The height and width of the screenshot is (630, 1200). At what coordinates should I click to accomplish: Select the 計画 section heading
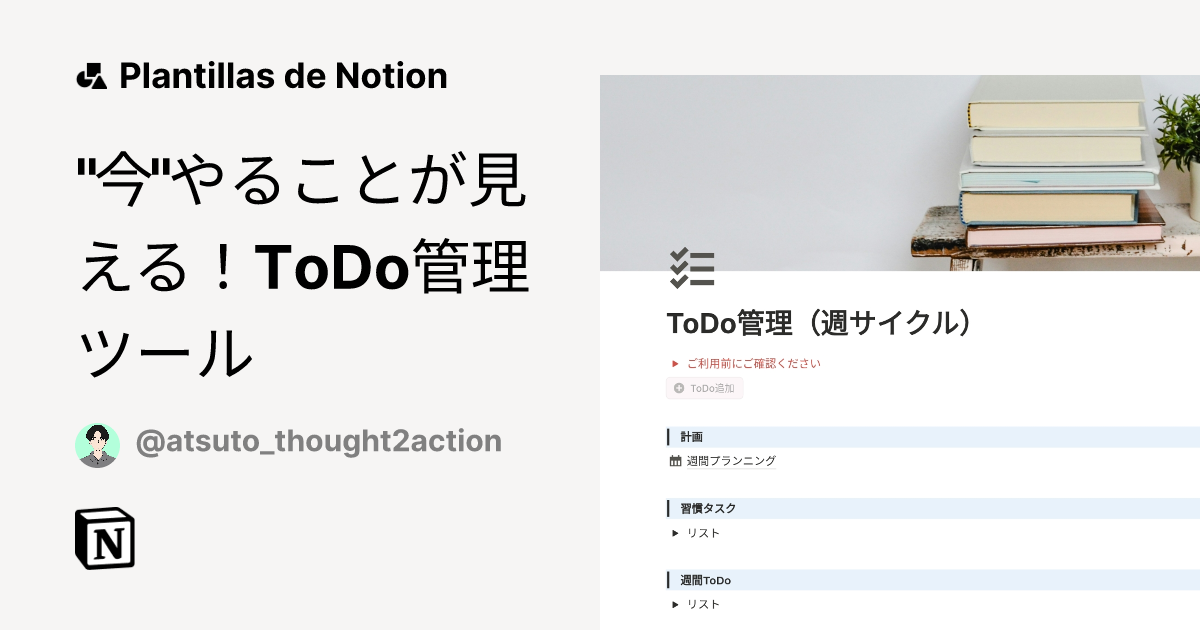point(690,436)
